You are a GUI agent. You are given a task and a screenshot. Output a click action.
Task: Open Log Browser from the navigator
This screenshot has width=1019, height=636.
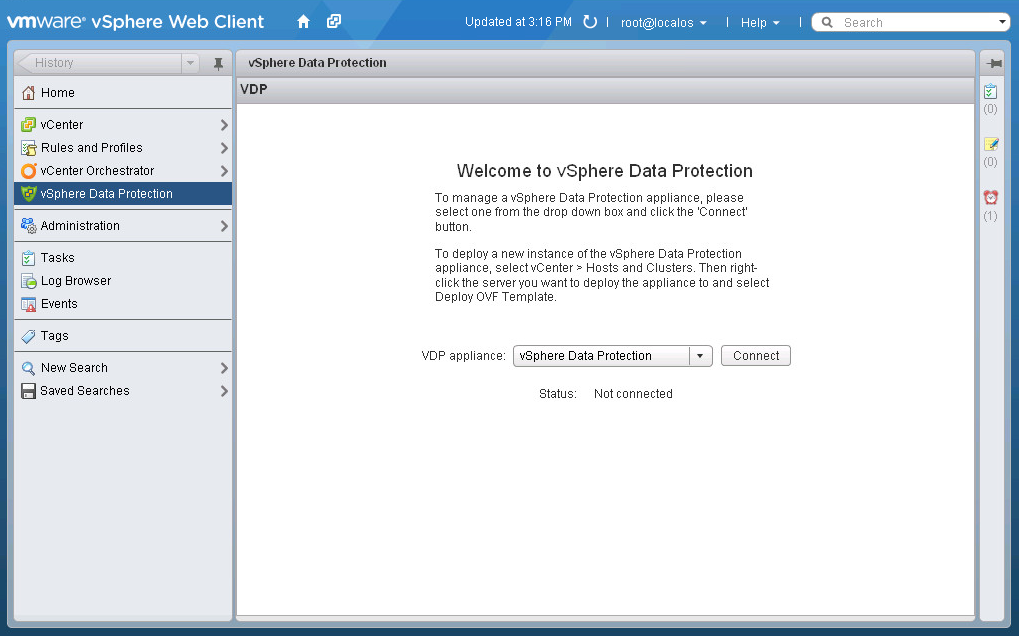pyautogui.click(x=123, y=281)
